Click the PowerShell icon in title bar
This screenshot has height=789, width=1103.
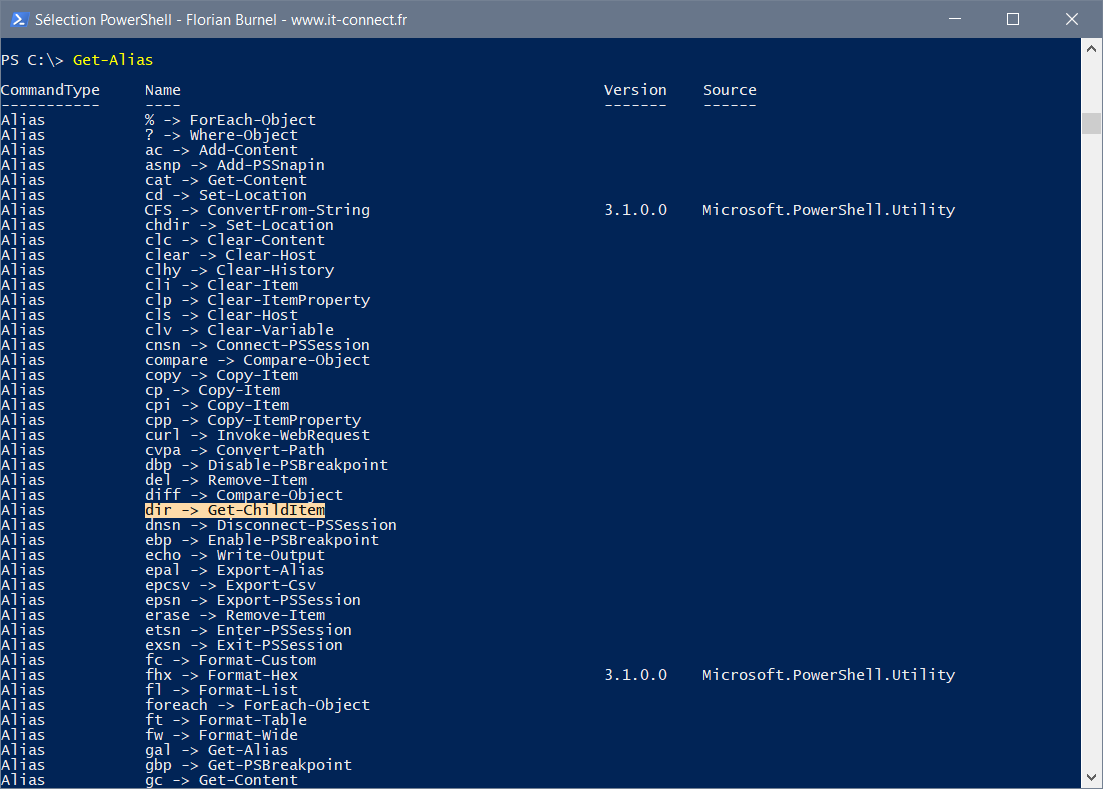point(17,19)
